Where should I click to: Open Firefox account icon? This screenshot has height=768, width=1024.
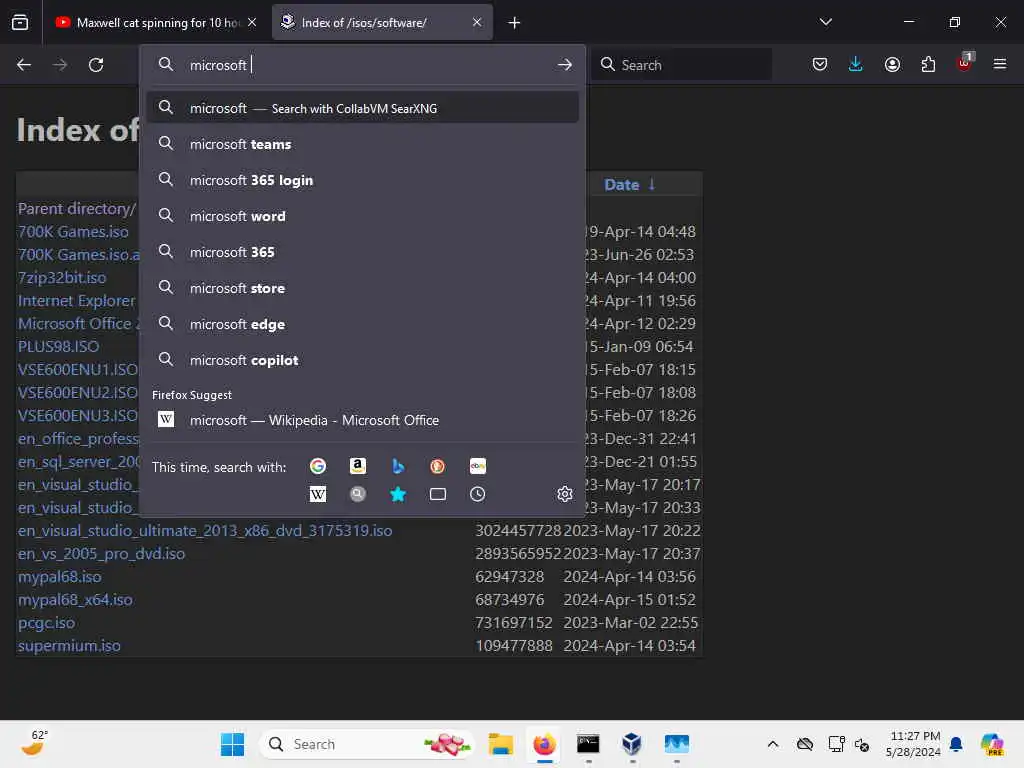892,65
